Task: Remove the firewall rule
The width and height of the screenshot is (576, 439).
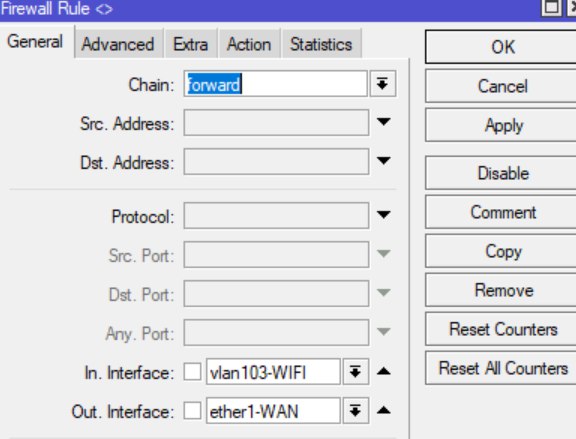Action: click(502, 290)
